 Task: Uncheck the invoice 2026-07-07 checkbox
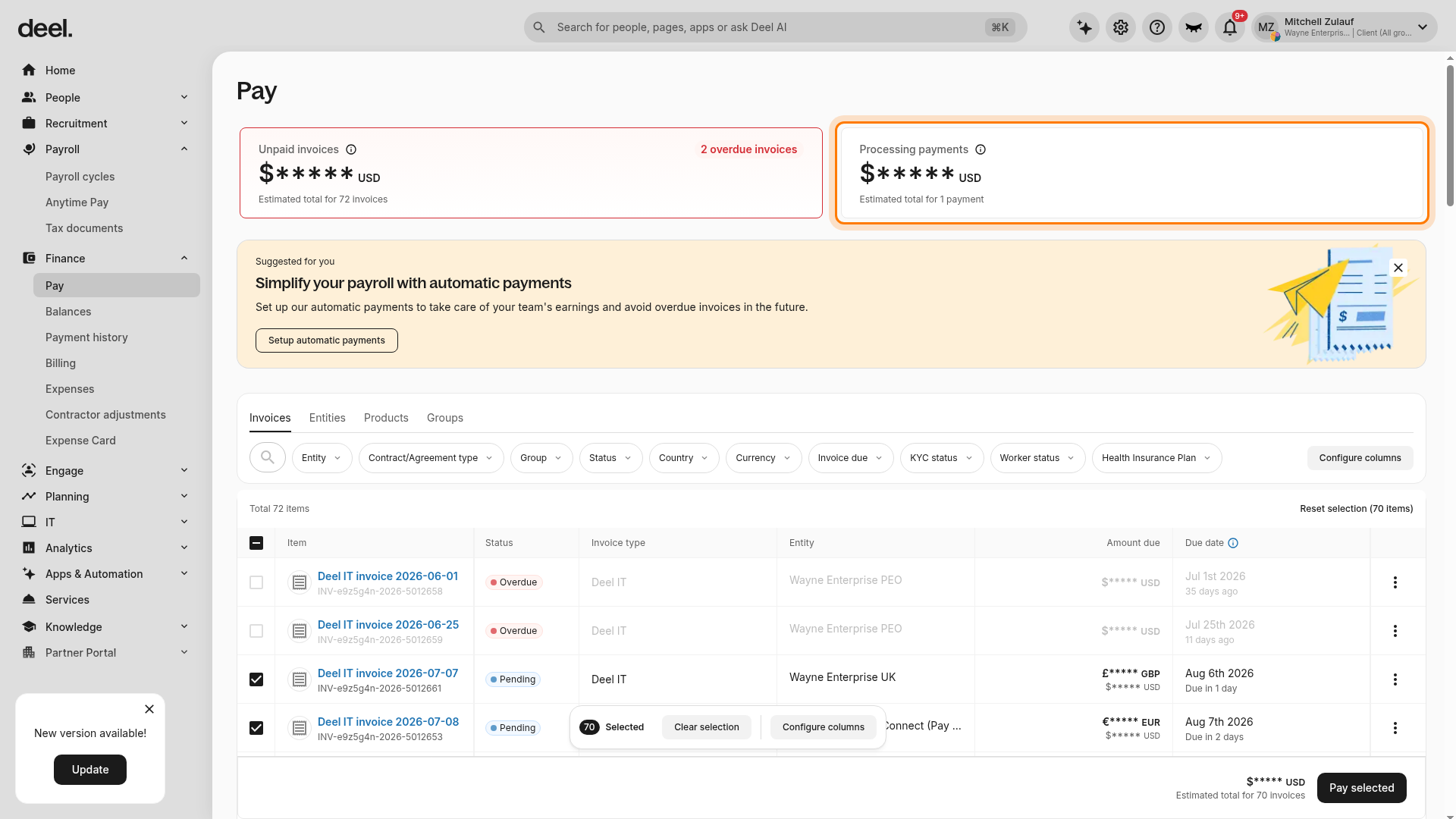pos(256,679)
